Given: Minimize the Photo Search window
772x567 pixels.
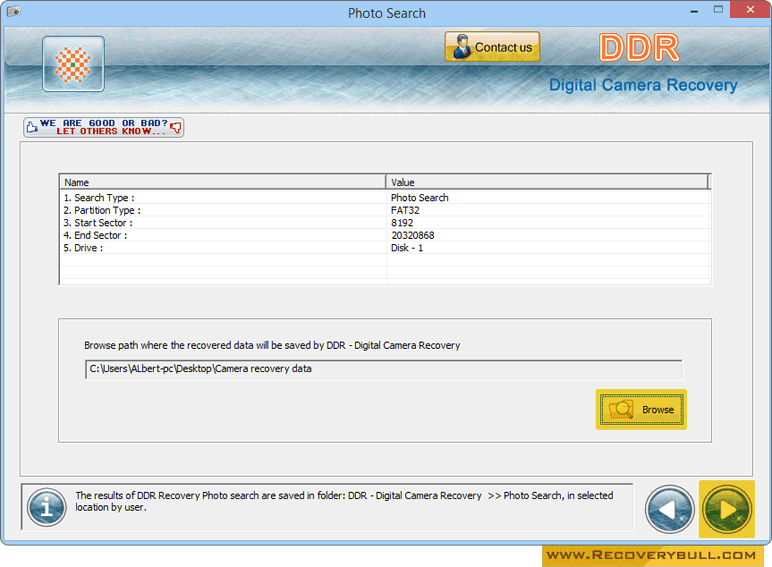Looking at the screenshot, I should tap(694, 10).
